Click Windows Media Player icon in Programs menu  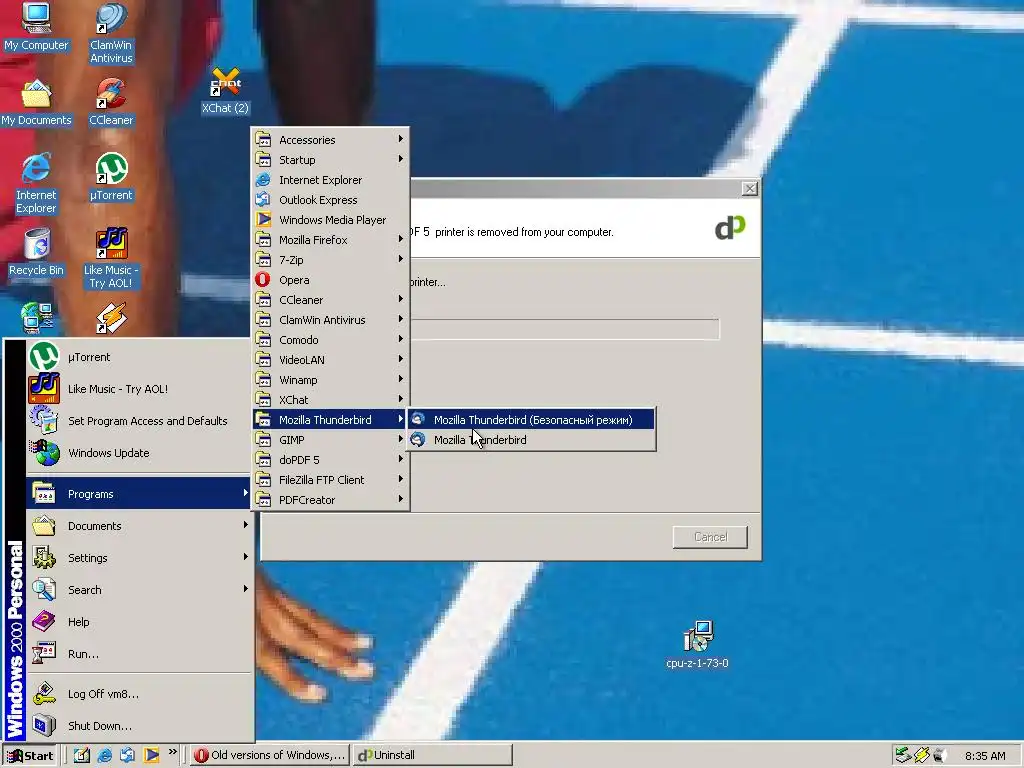tap(263, 219)
